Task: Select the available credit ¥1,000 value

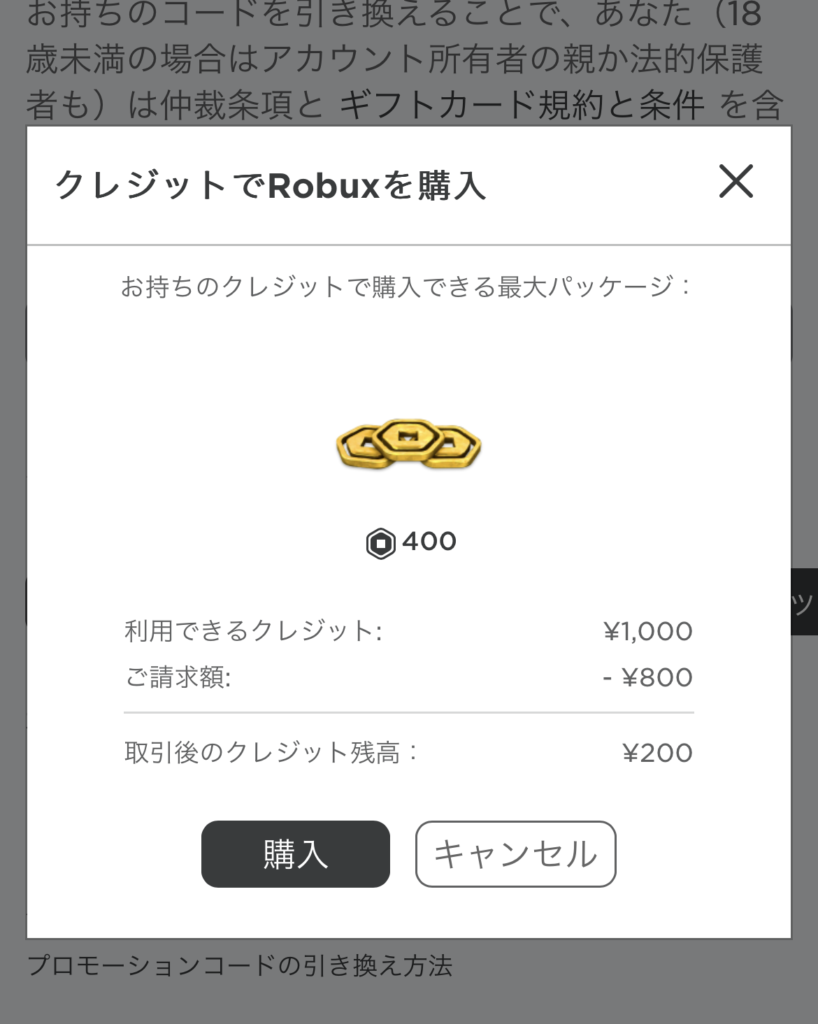Action: coord(648,632)
